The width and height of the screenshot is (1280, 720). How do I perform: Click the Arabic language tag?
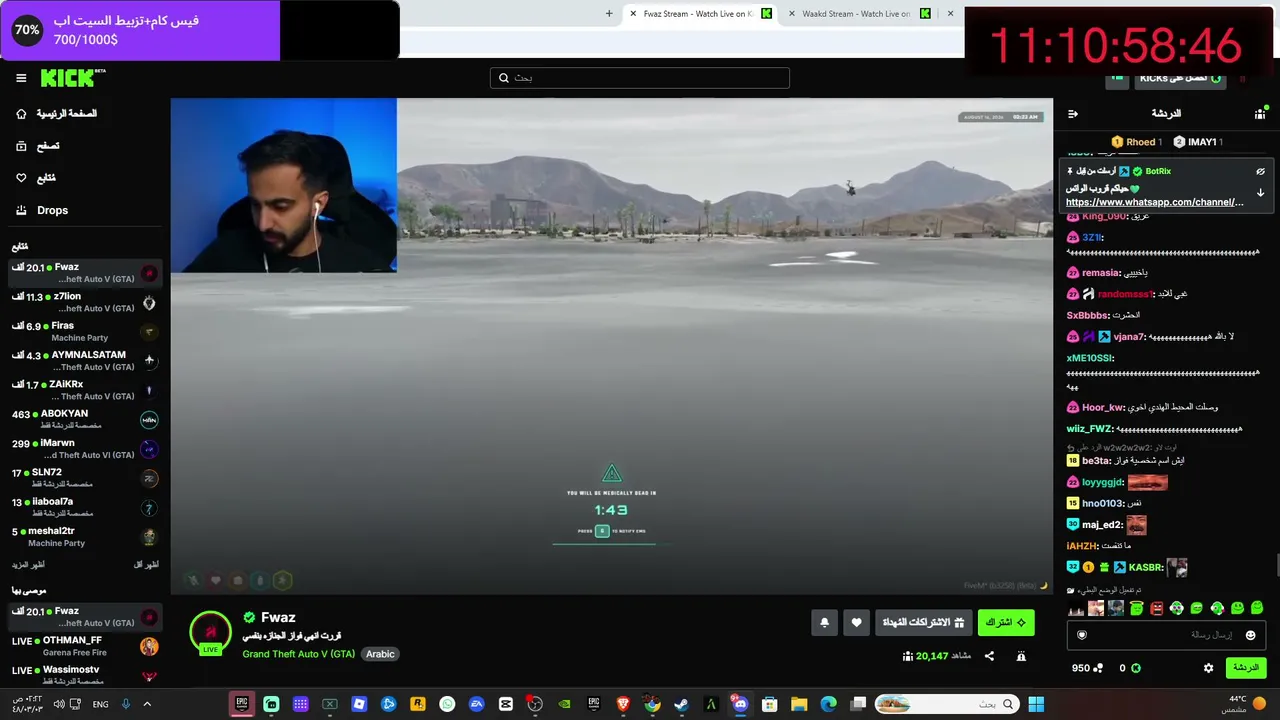(380, 654)
